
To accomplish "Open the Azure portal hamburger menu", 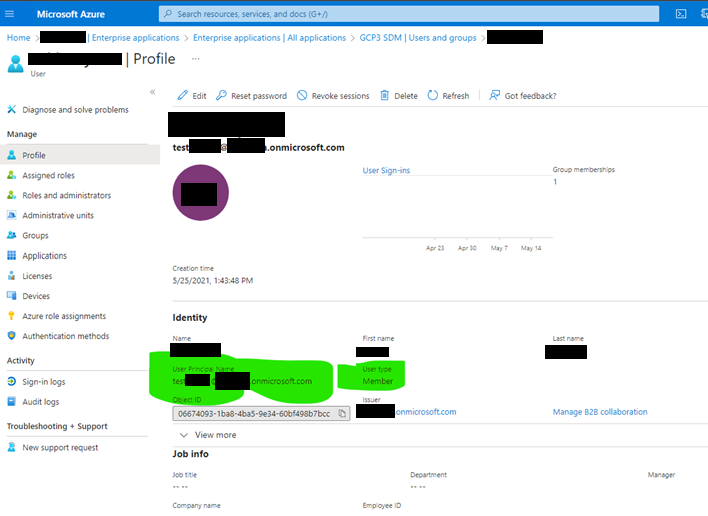I will pos(9,14).
